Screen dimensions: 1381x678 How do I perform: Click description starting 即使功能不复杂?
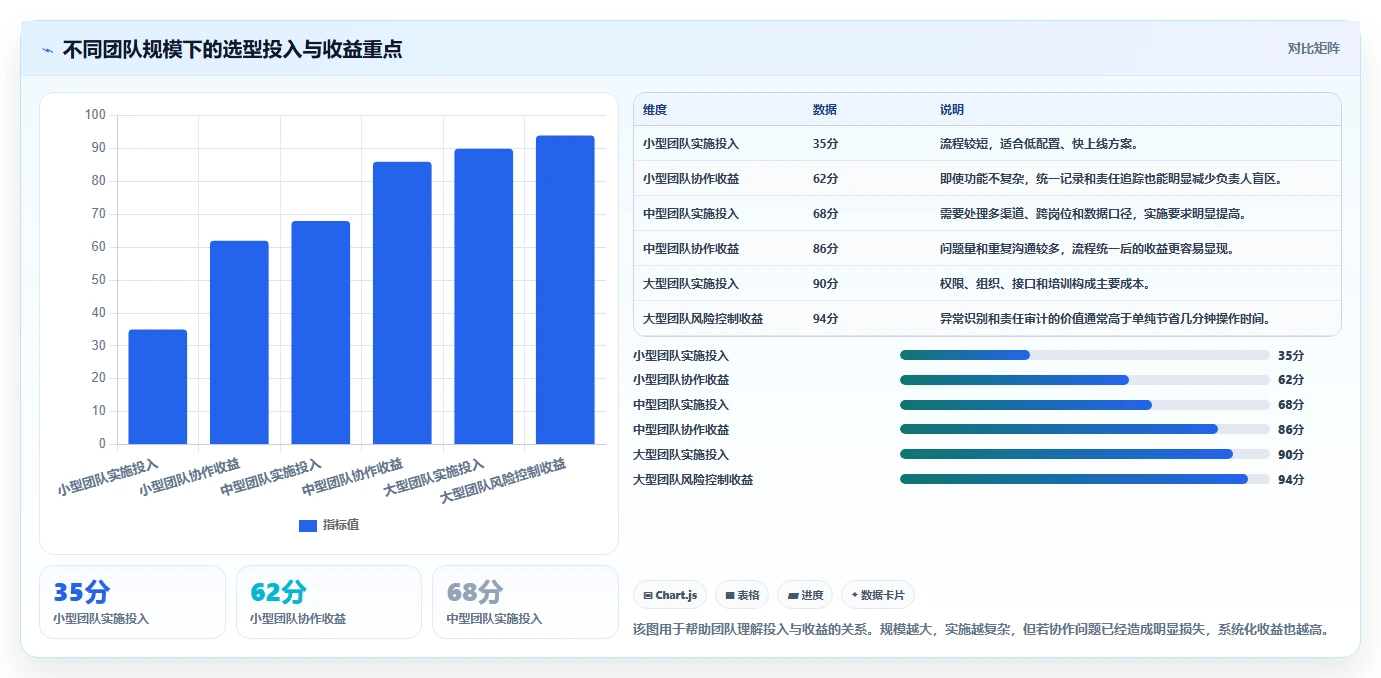point(1111,179)
